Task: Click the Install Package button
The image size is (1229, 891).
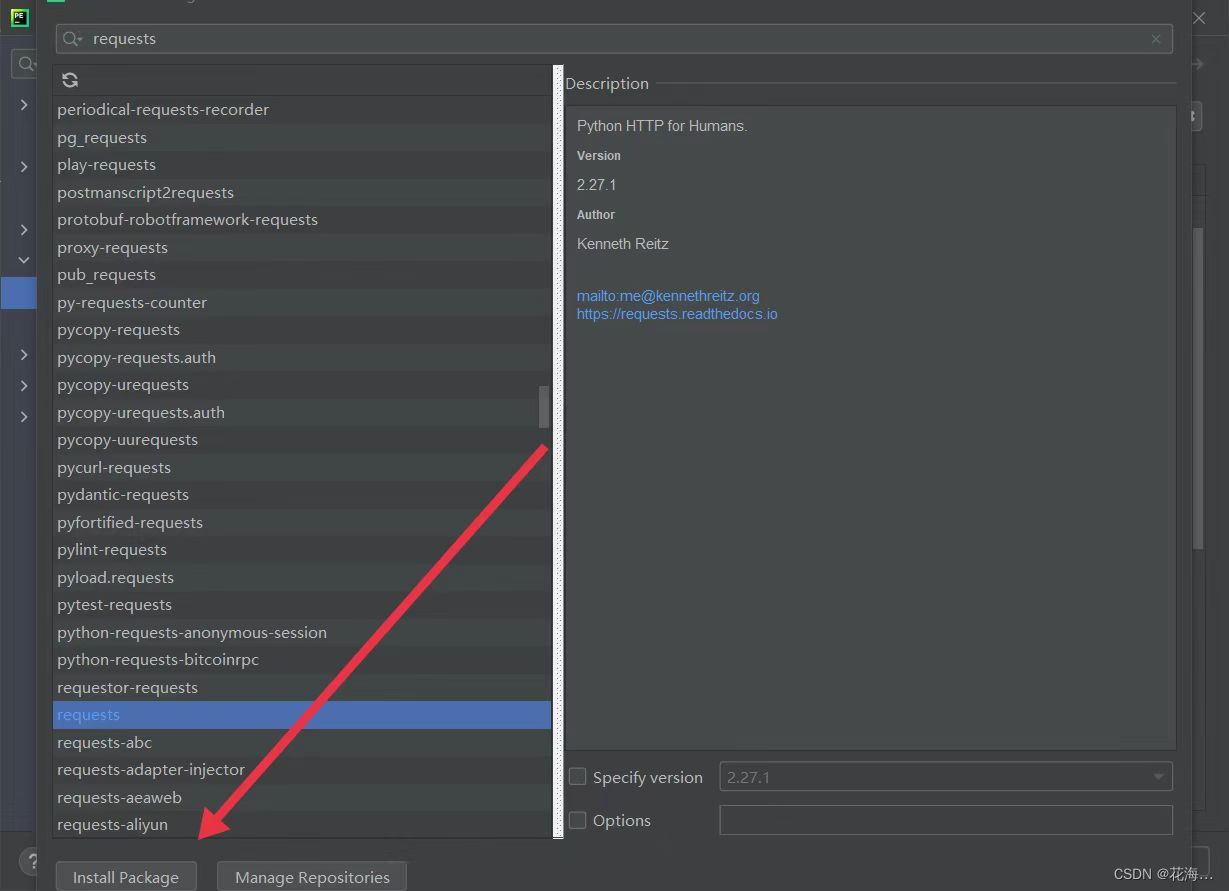Action: [126, 877]
